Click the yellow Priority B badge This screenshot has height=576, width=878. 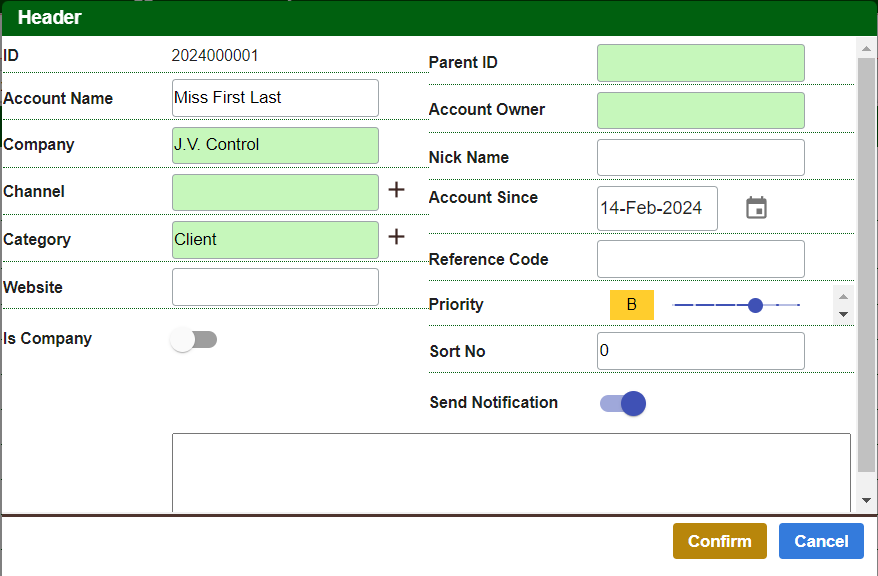631,305
